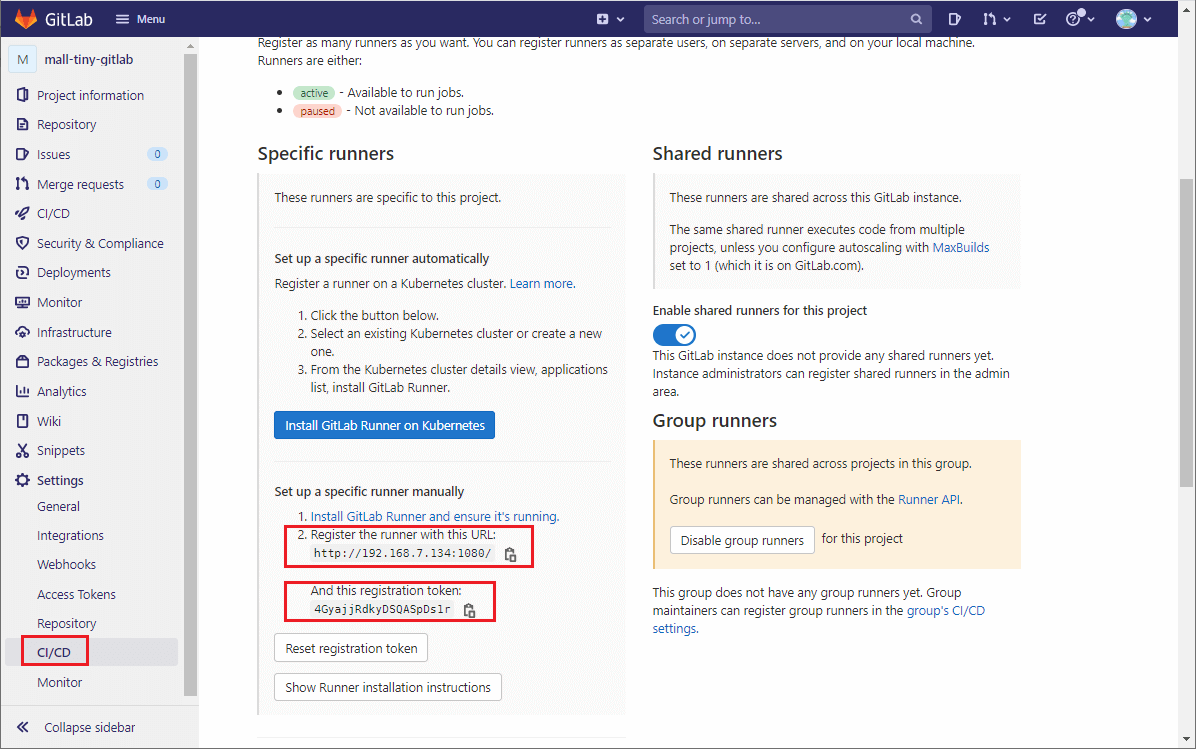Viewport: 1196px width, 749px height.
Task: Click the sidebar vertical scrollbar
Action: (190, 374)
